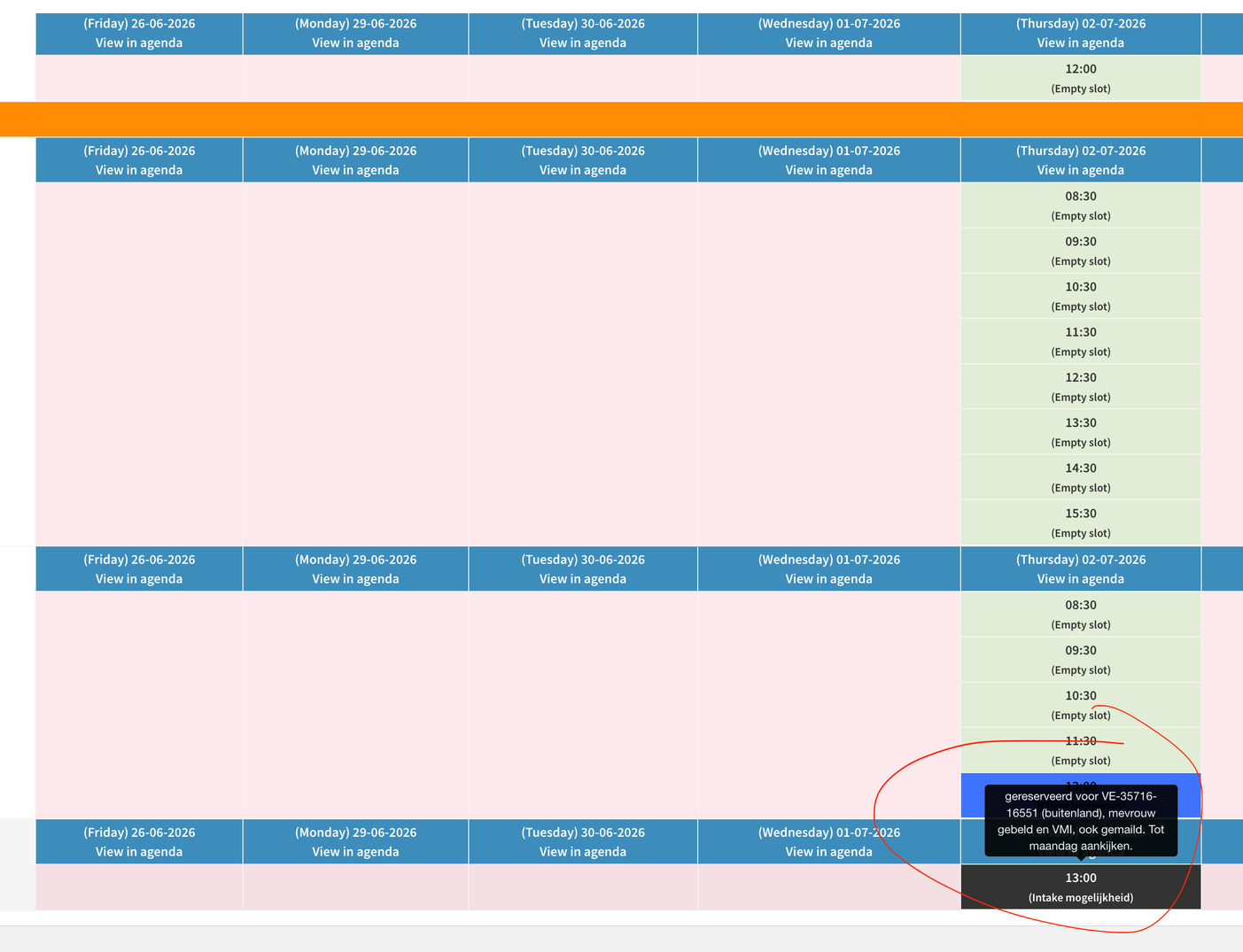Pick the 10:30 slot directly above the 12:30 section's 11:30
Image resolution: width=1243 pixels, height=952 pixels.
[1080, 296]
